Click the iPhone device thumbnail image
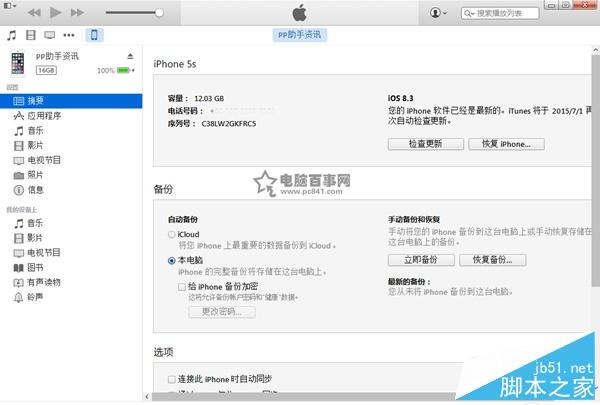The image size is (600, 405). (18, 63)
